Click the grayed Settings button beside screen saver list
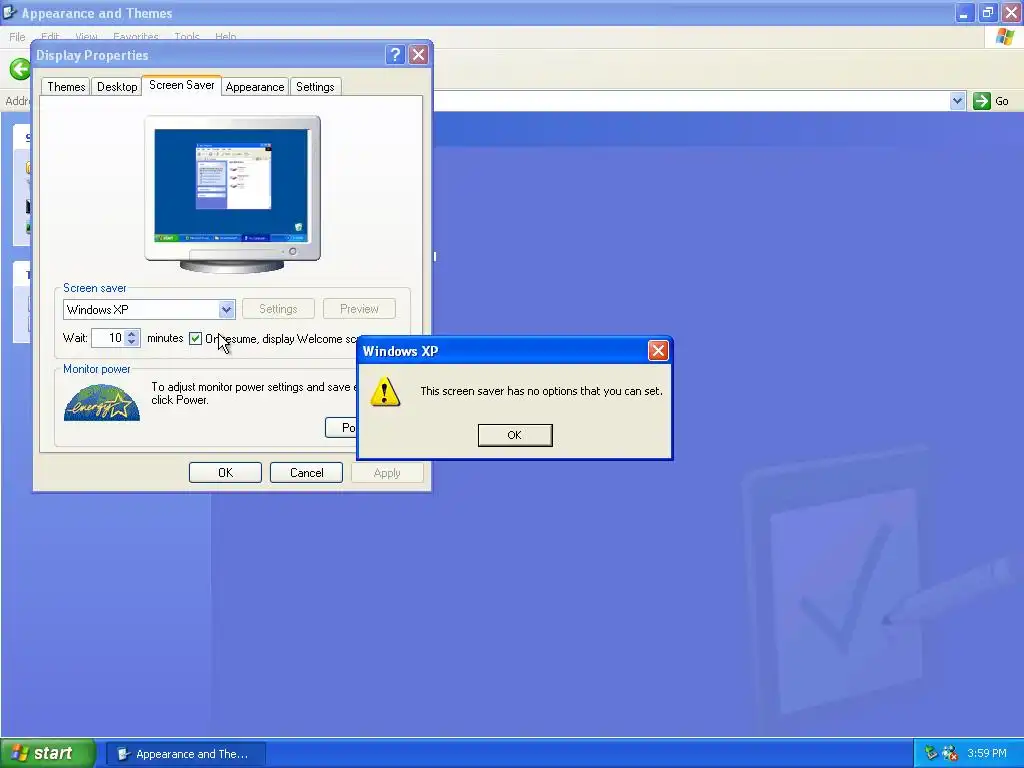The height and width of the screenshot is (768, 1024). (278, 309)
